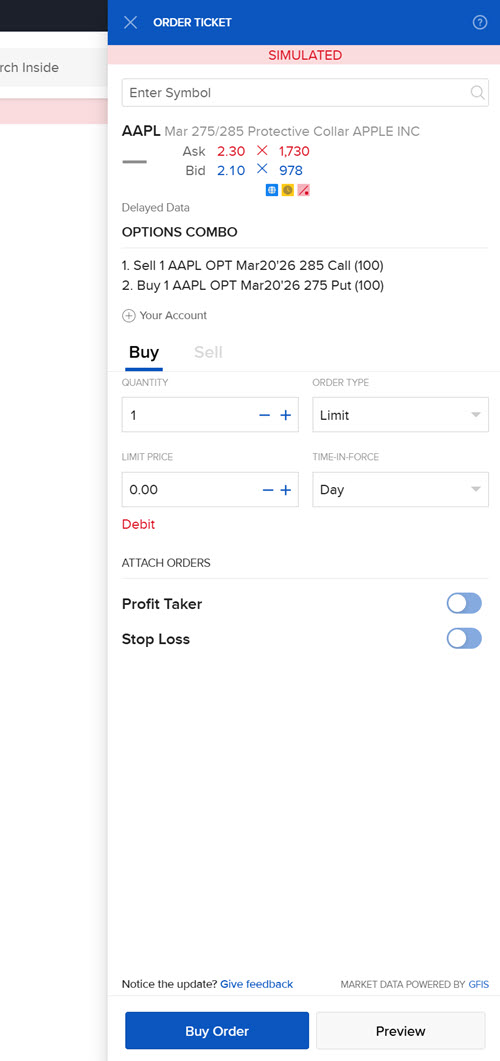500x1061 pixels.
Task: Decrease limit price with the minus button
Action: click(268, 490)
